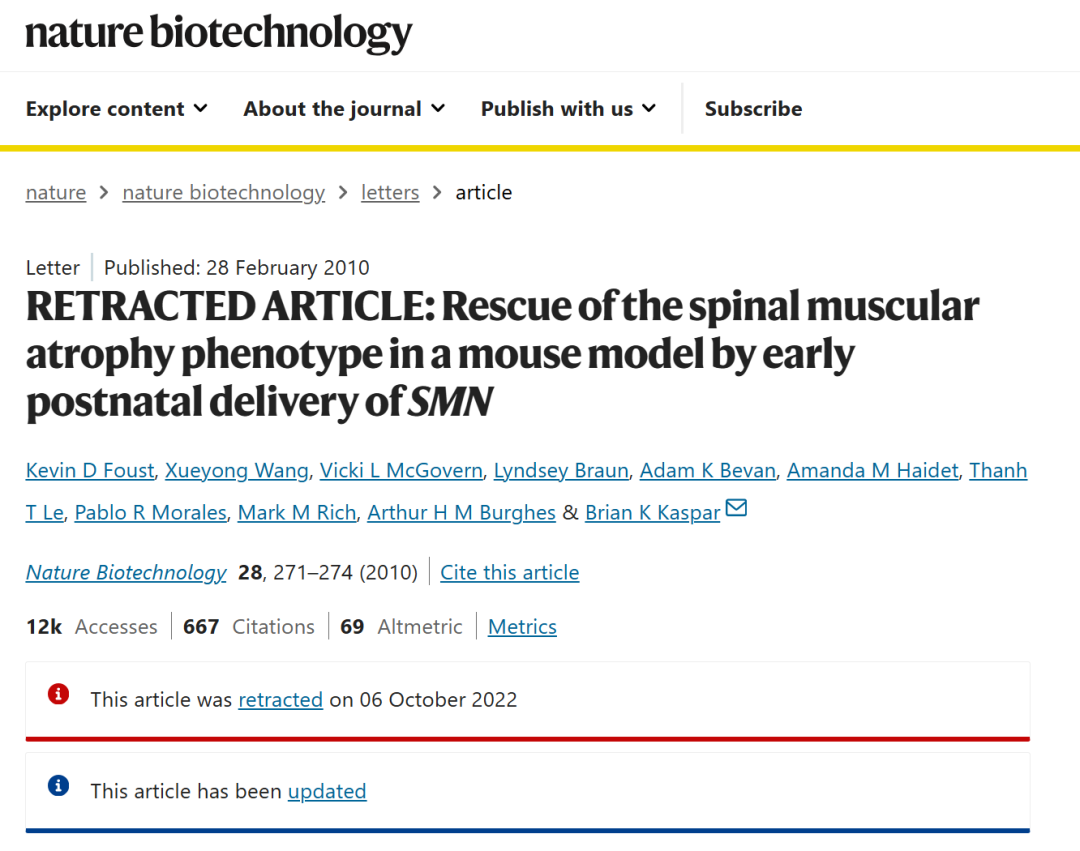Click the nature biotechnology logo

tap(218, 34)
